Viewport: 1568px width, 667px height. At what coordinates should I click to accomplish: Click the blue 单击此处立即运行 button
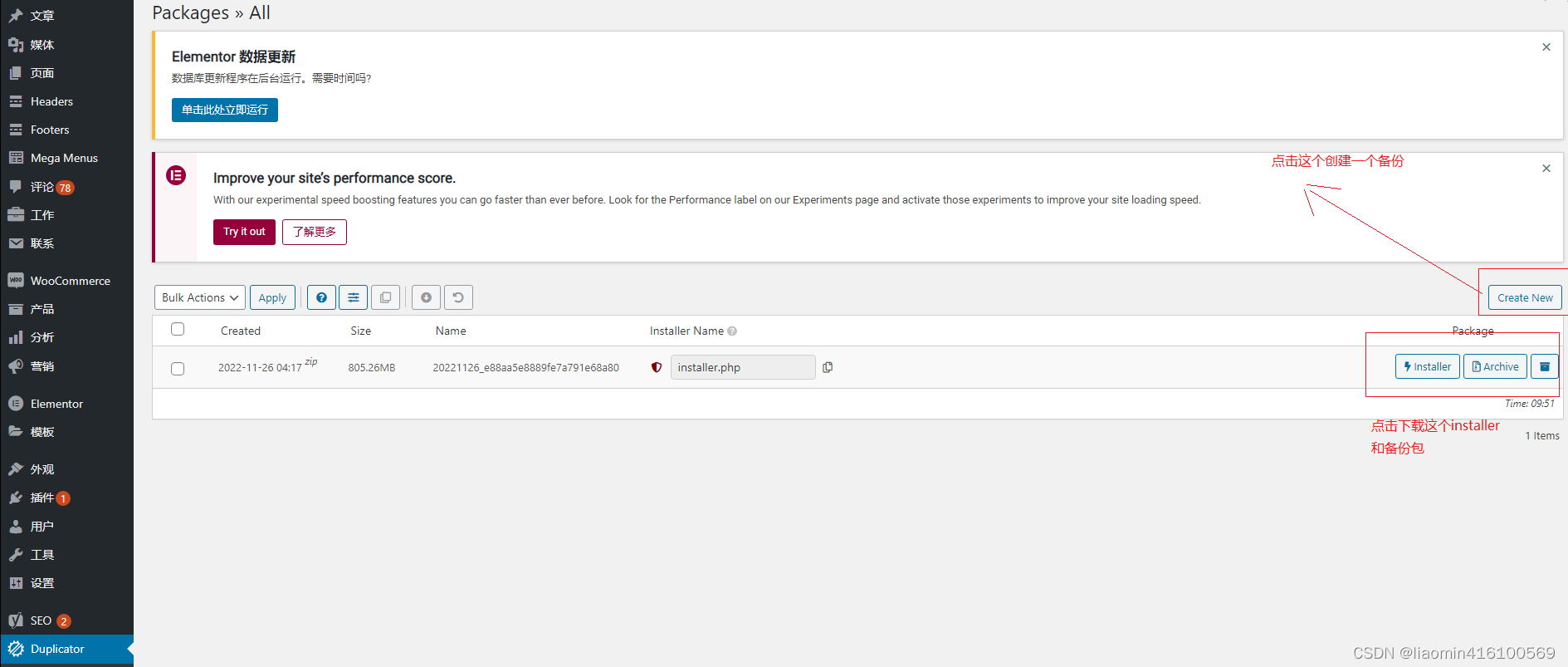pyautogui.click(x=225, y=110)
